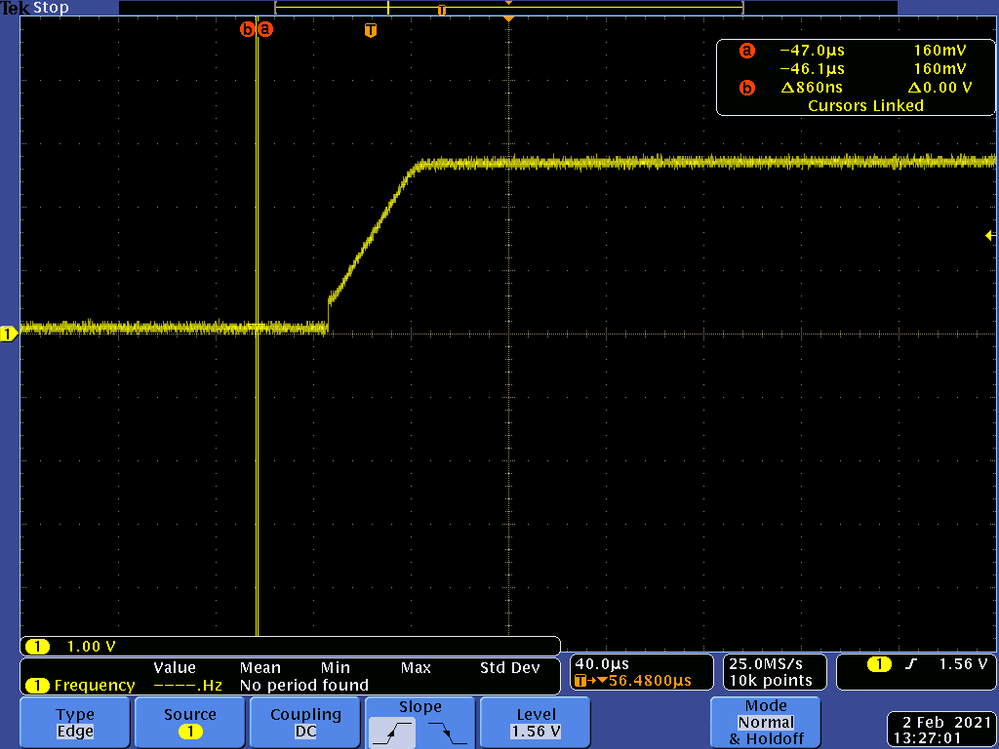
Task: Click the date and time display
Action: pyautogui.click(x=940, y=730)
